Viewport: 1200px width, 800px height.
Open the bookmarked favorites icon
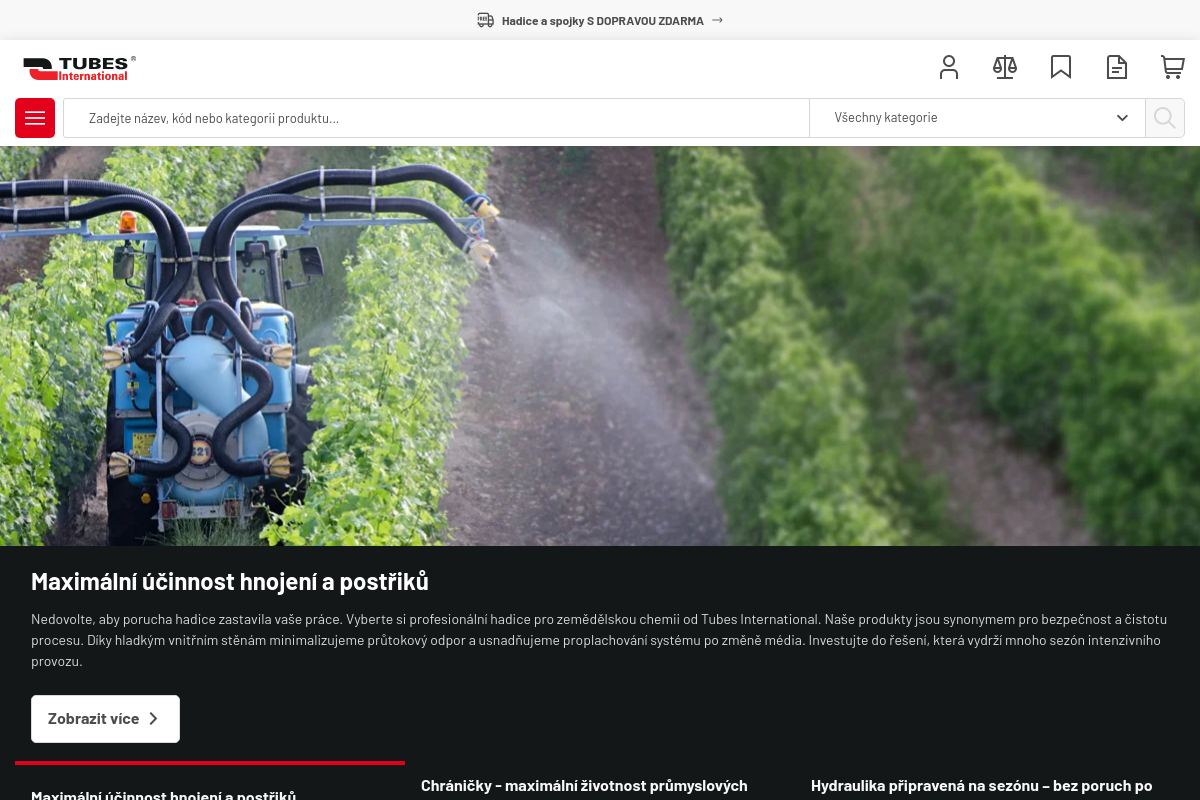[1061, 67]
